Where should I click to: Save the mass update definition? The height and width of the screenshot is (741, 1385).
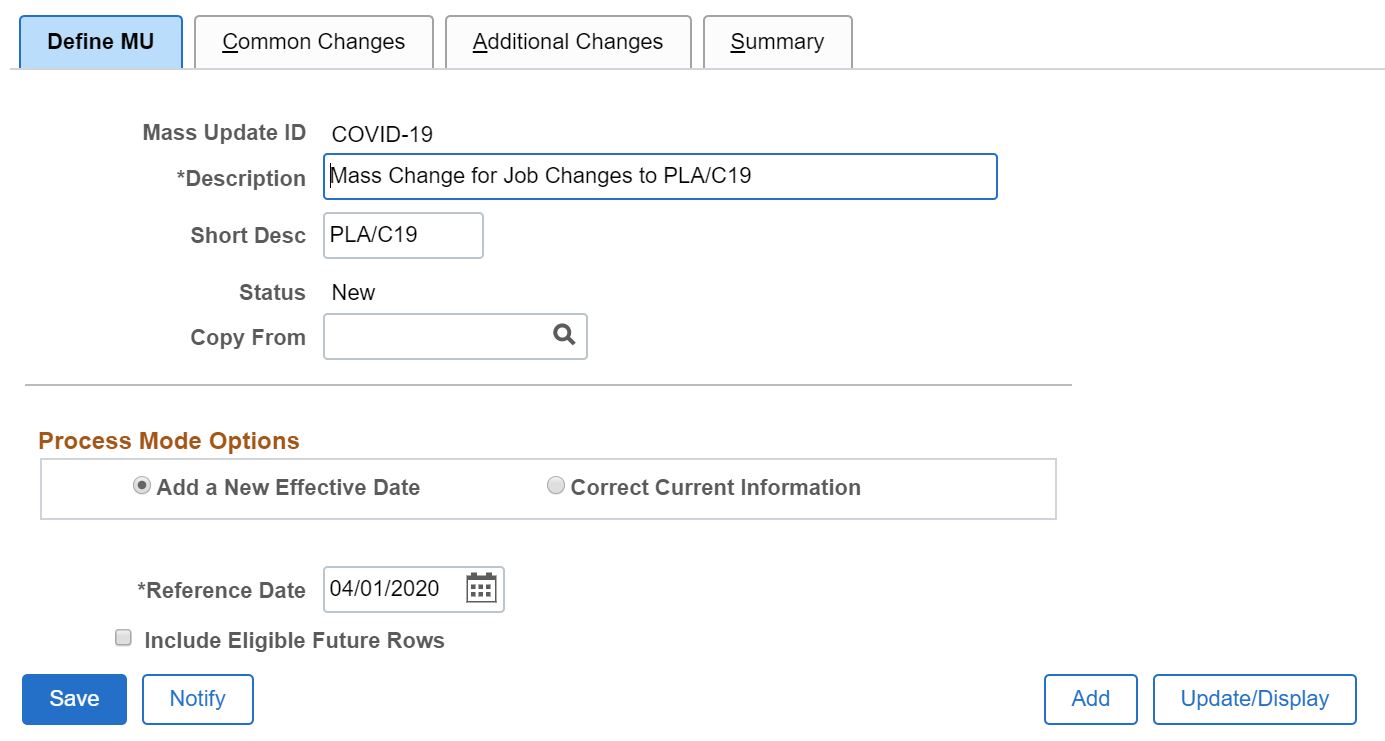click(73, 698)
